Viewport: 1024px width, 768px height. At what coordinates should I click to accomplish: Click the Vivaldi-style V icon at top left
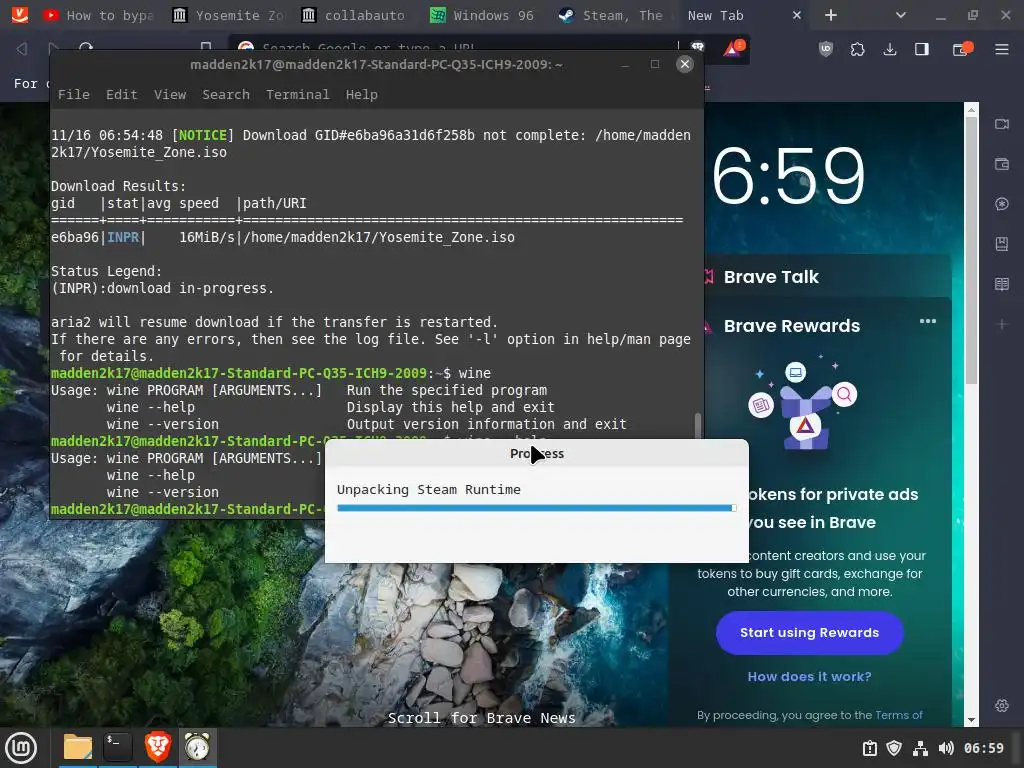coord(20,14)
